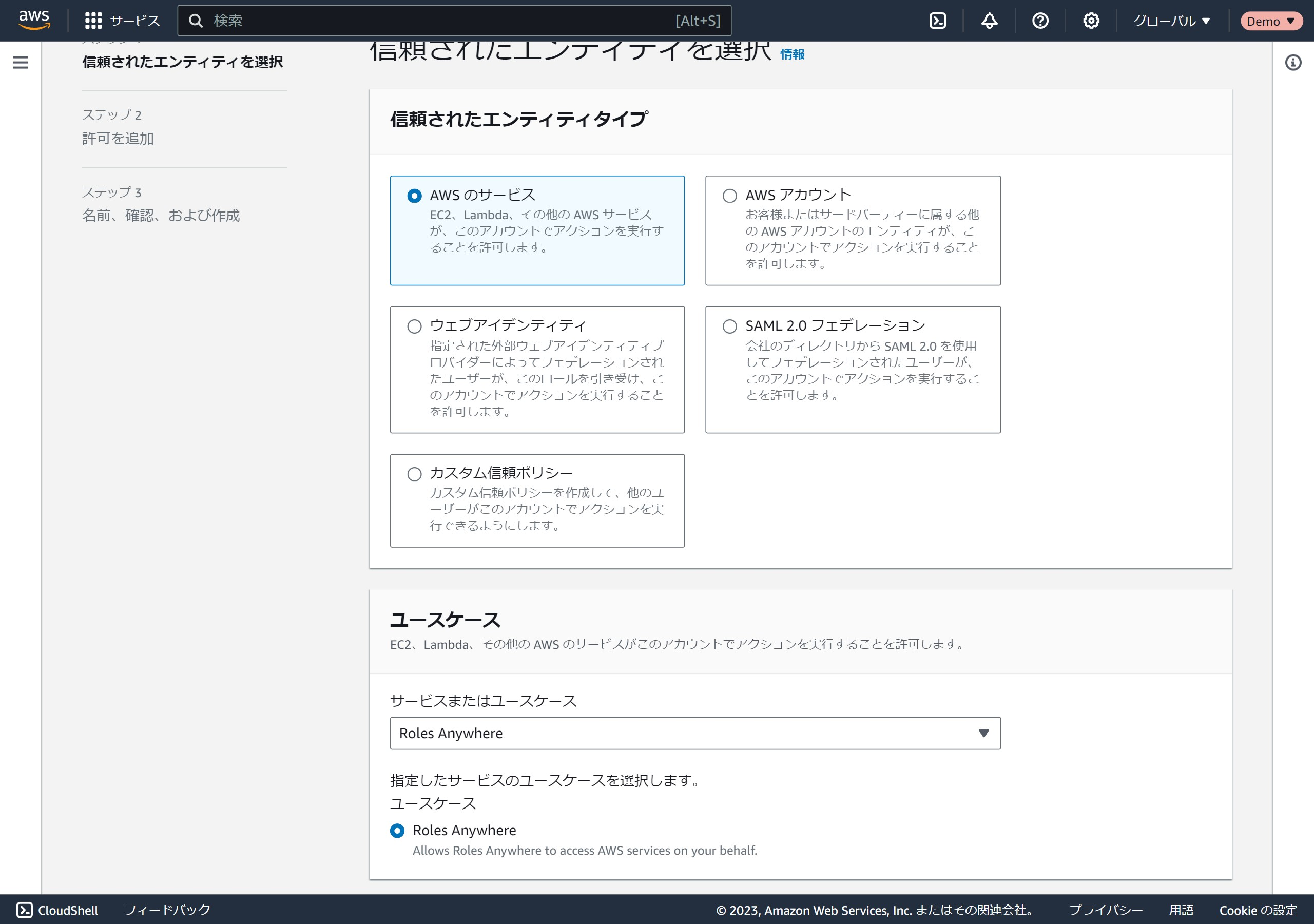1314x924 pixels.
Task: Select ウェブアイデンティティ radio option
Action: (414, 326)
